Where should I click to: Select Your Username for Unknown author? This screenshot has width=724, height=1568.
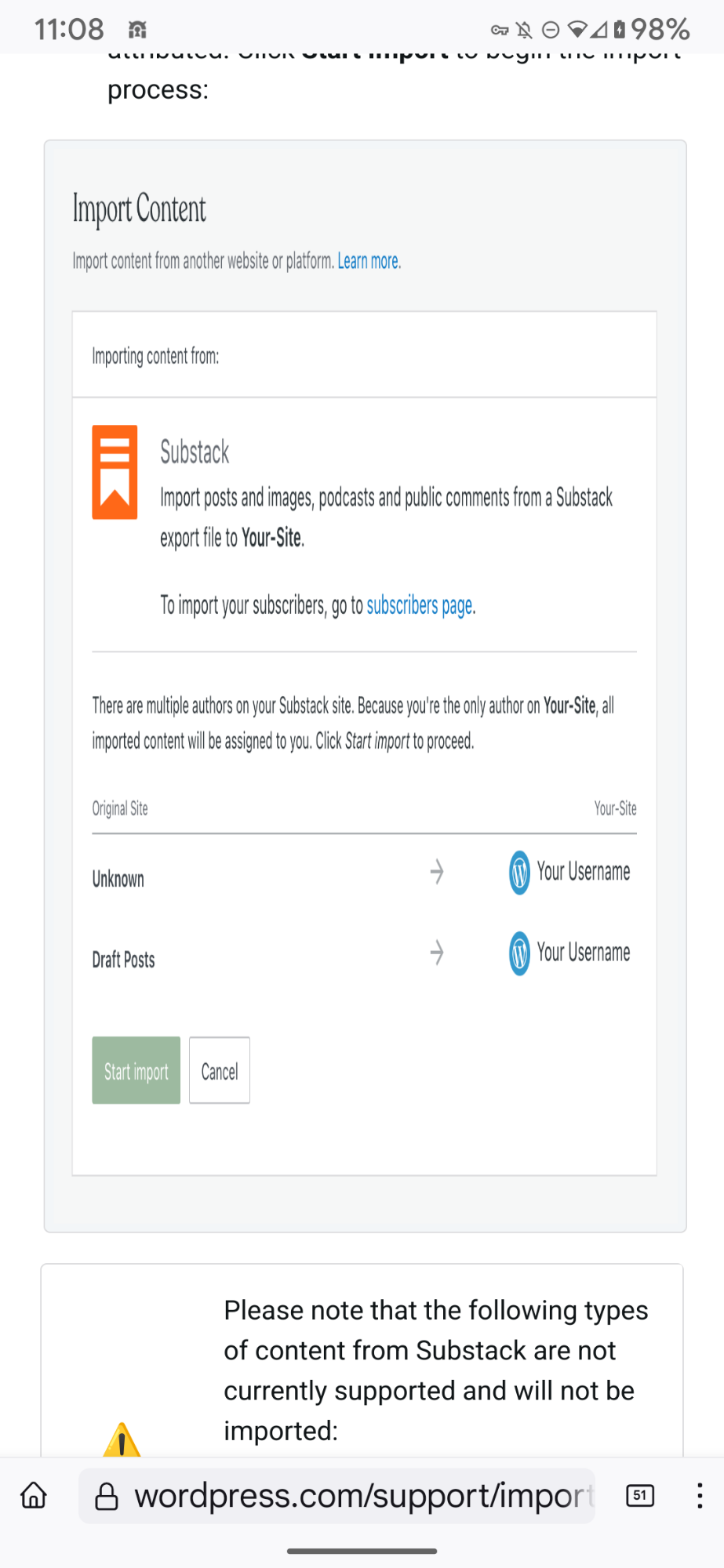[584, 872]
